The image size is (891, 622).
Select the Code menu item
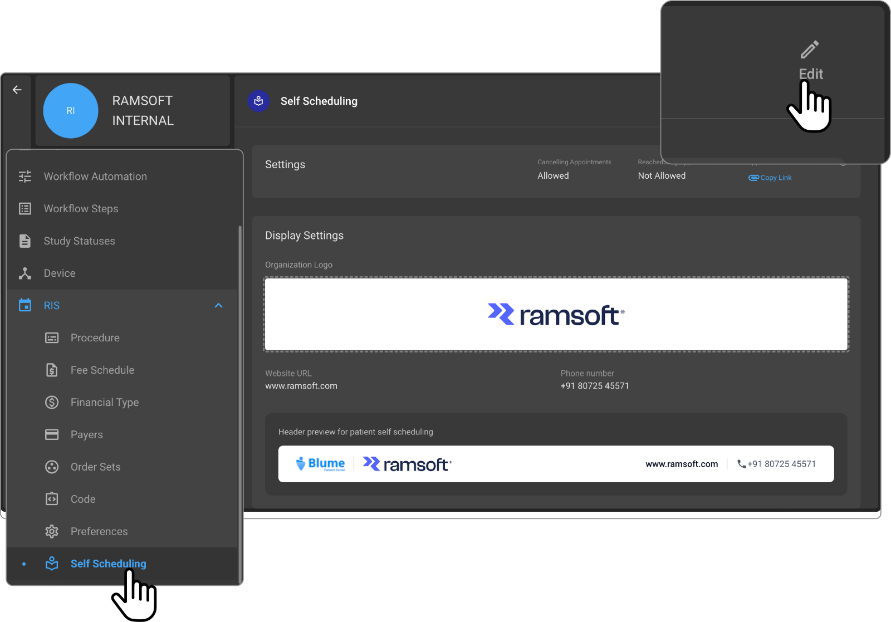83,499
